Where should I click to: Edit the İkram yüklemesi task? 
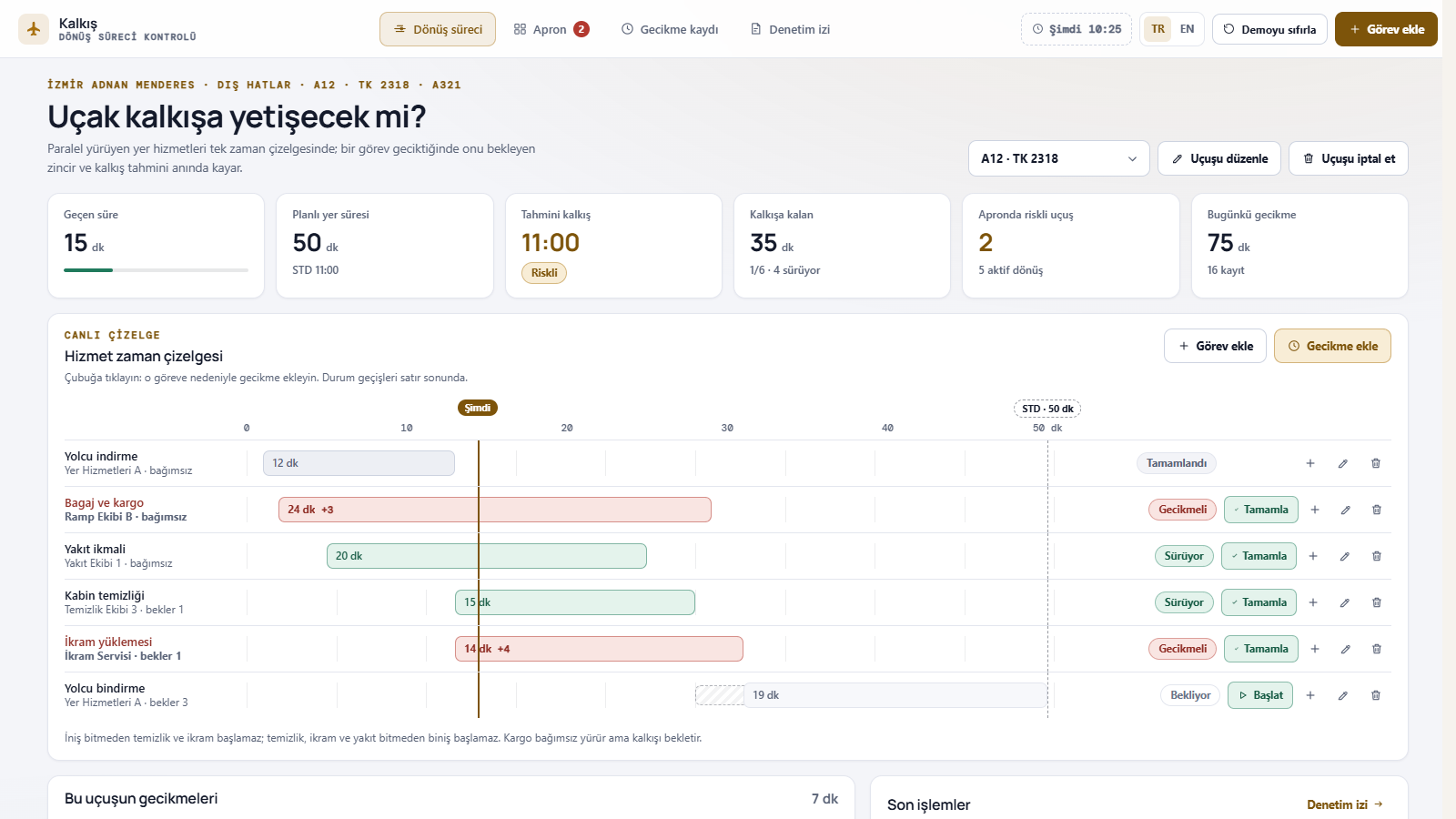[1345, 649]
